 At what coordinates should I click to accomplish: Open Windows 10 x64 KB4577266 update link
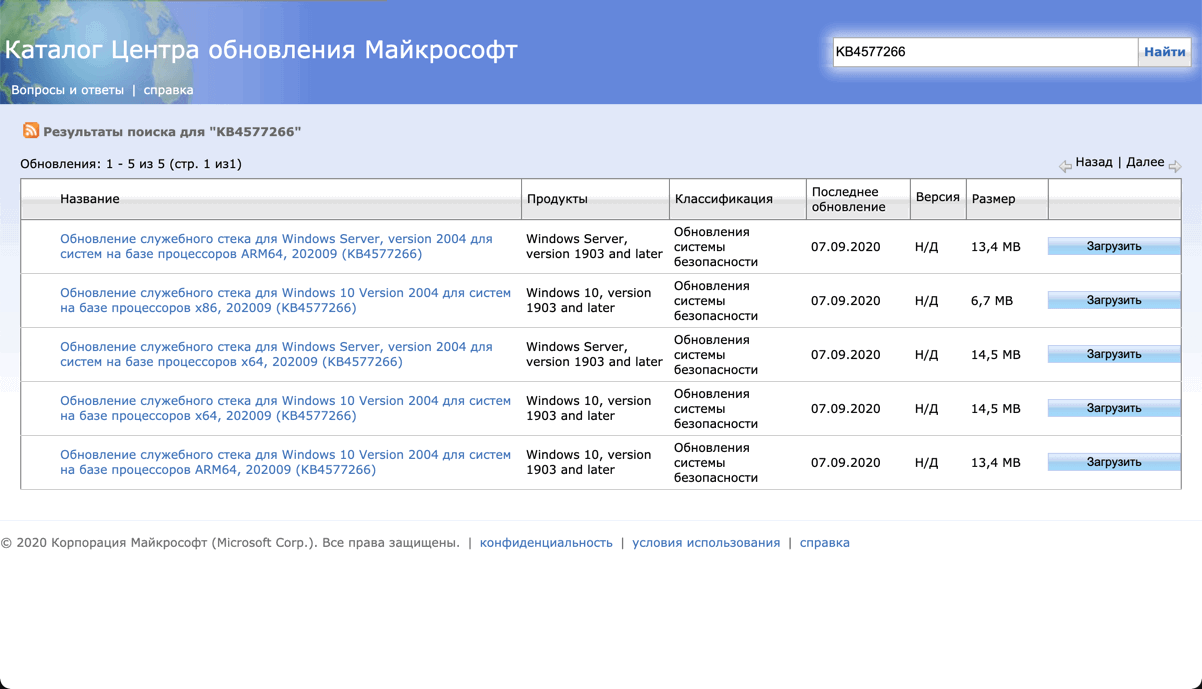[x=285, y=408]
